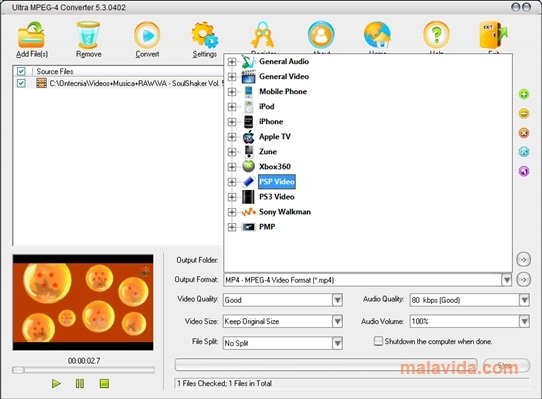
Task: Uncheck the SoulShaker source file checkbox
Action: point(21,83)
